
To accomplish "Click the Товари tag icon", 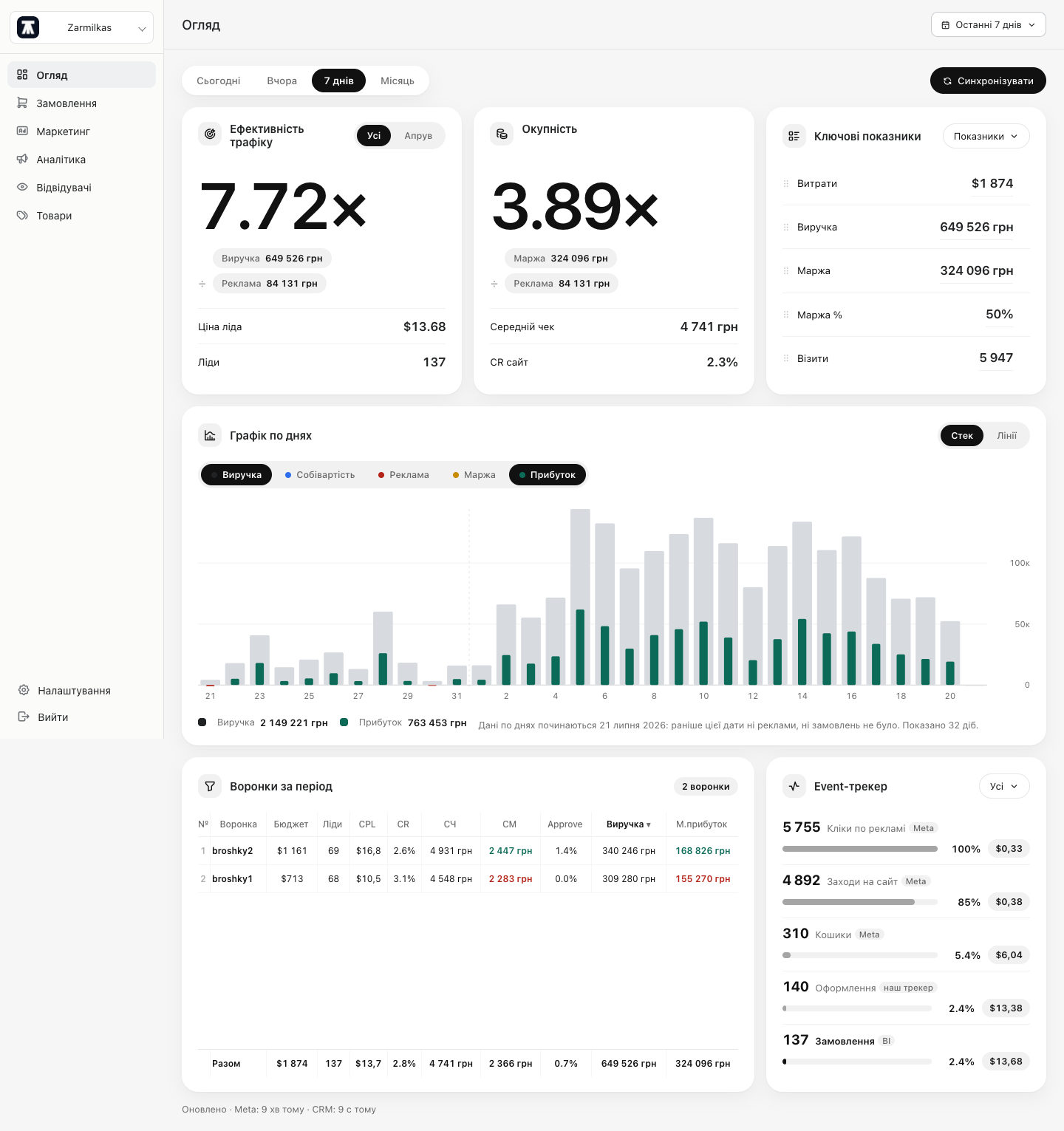I will click(x=22, y=216).
